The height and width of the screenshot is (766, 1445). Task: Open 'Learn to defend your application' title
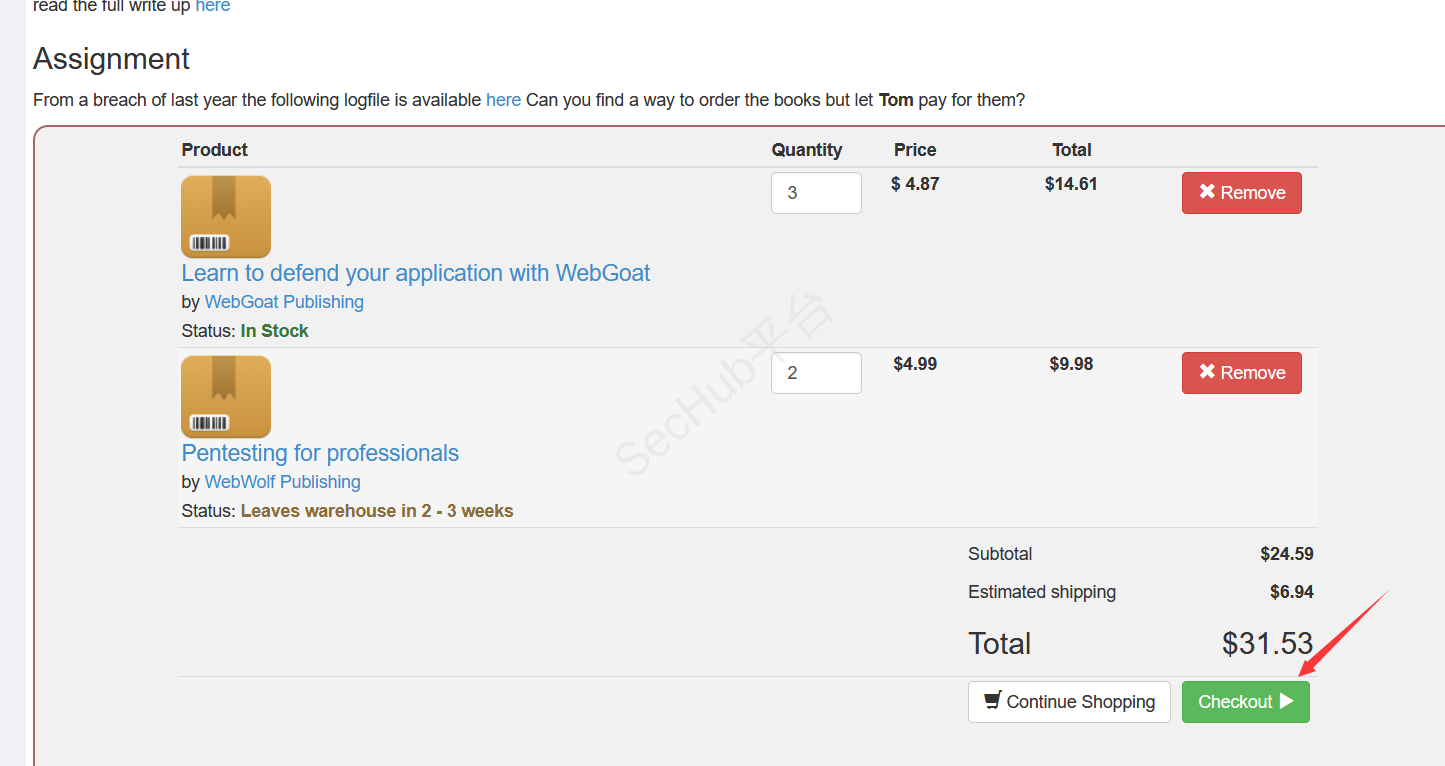click(x=416, y=273)
